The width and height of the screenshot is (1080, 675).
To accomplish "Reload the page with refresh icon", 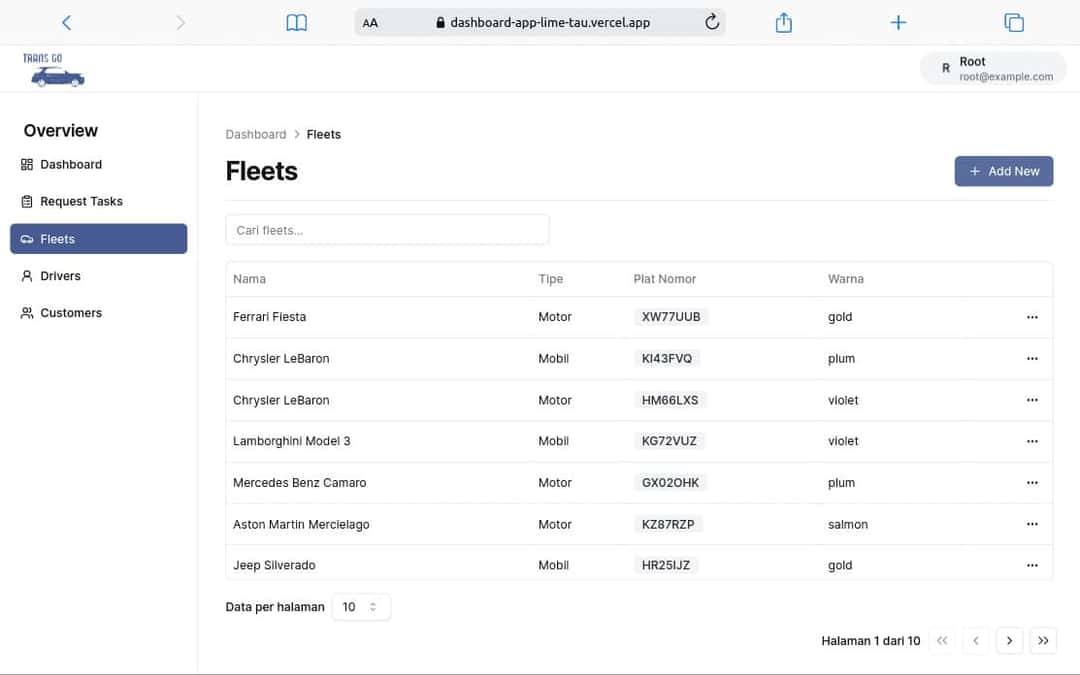I will pos(712,22).
